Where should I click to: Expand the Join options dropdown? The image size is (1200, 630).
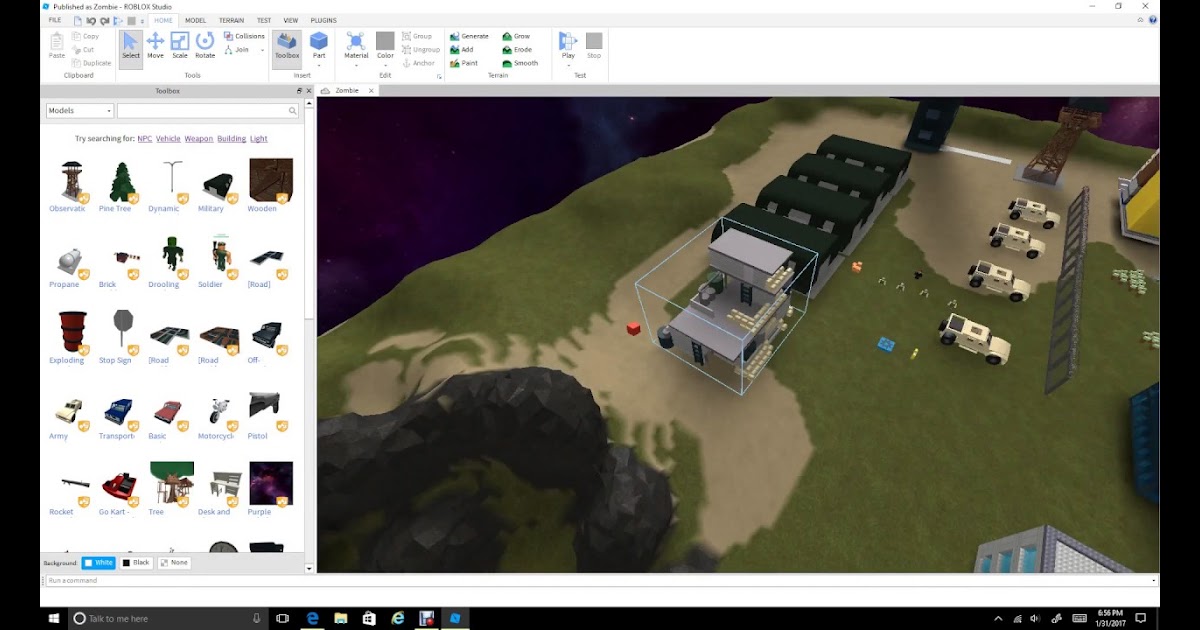click(263, 50)
